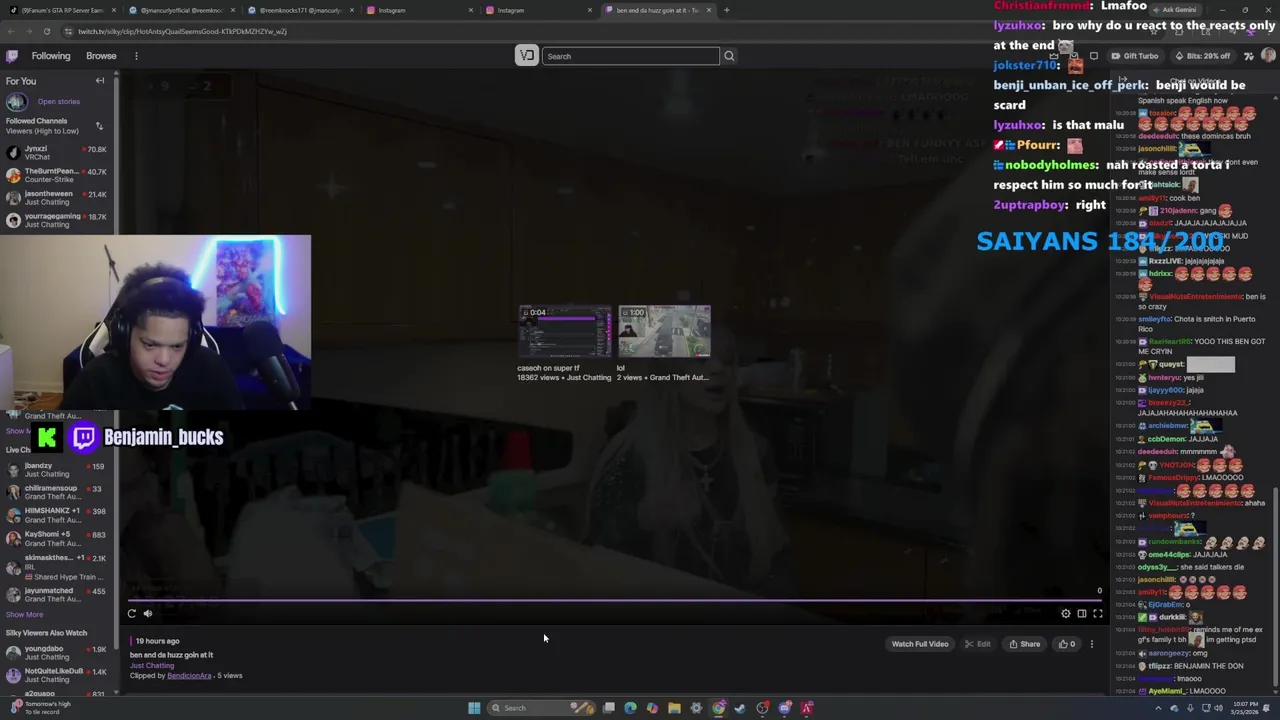Open jasontheween's Just Chatting channel
Screen dimensions: 1280x720
coord(57,198)
